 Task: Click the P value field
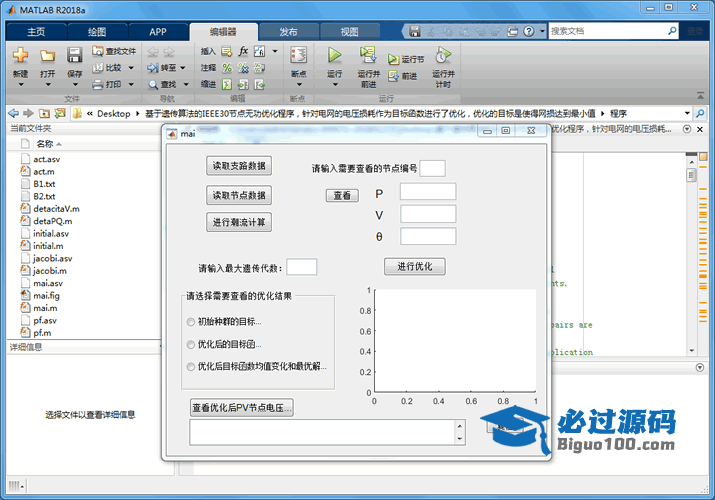coord(428,191)
